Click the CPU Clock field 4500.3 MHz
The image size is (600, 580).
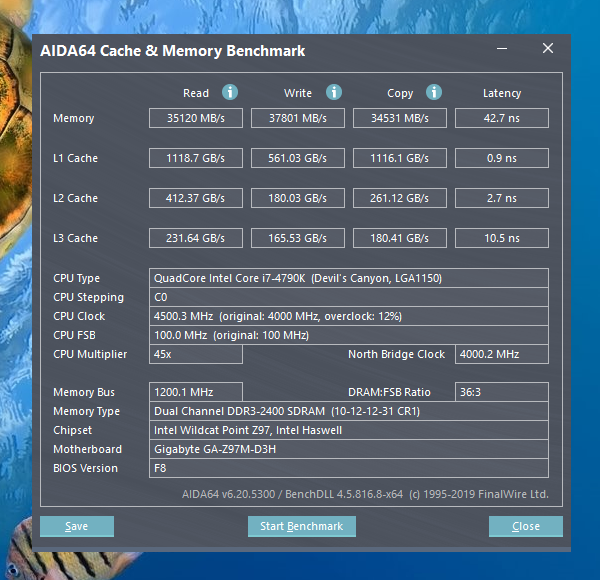click(349, 316)
